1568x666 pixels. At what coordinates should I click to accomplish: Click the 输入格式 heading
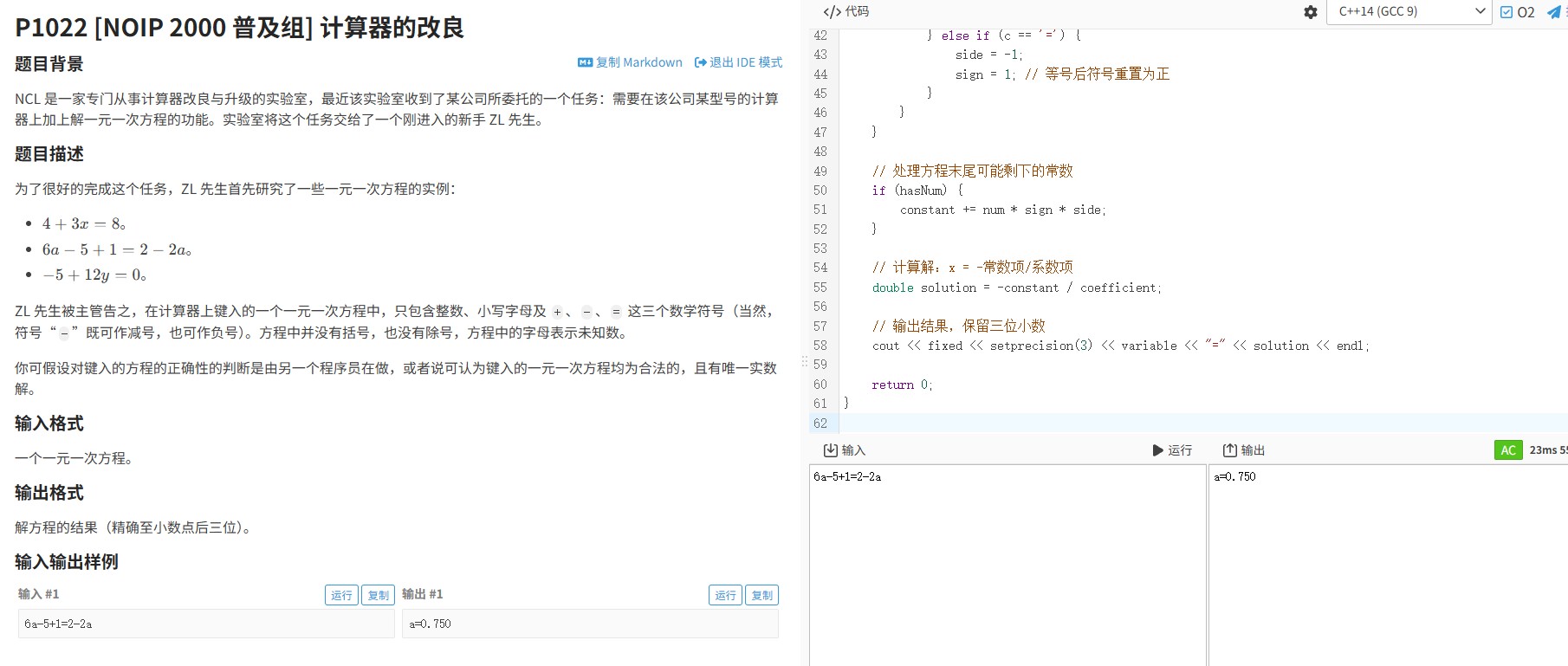tap(49, 424)
